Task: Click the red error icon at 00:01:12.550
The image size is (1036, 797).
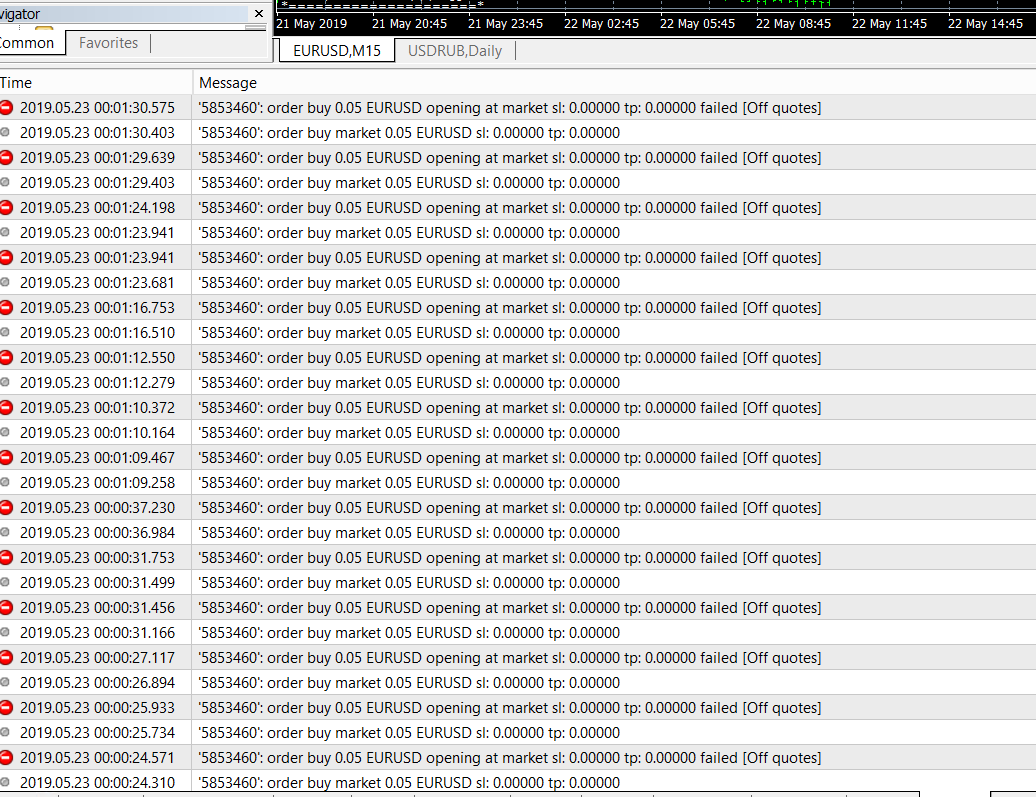Action: [x=6, y=358]
